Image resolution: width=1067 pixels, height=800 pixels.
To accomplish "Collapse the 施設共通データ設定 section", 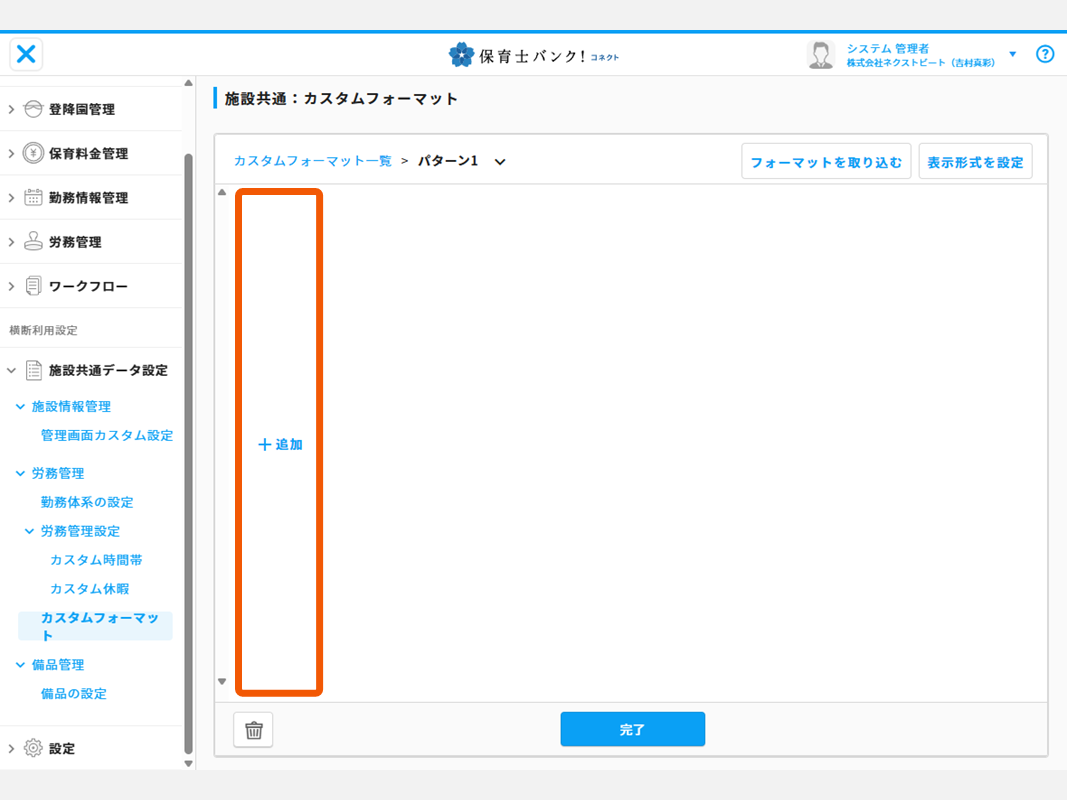I will pos(11,370).
